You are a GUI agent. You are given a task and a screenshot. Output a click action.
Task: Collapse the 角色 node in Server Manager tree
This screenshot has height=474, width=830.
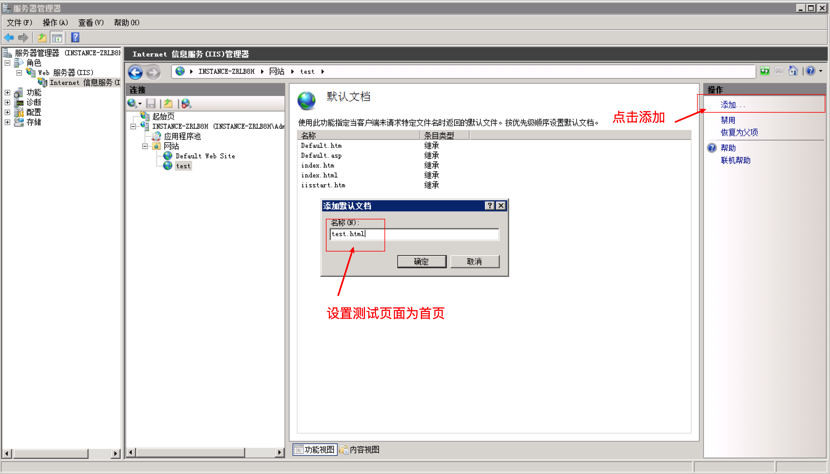pyautogui.click(x=7, y=62)
